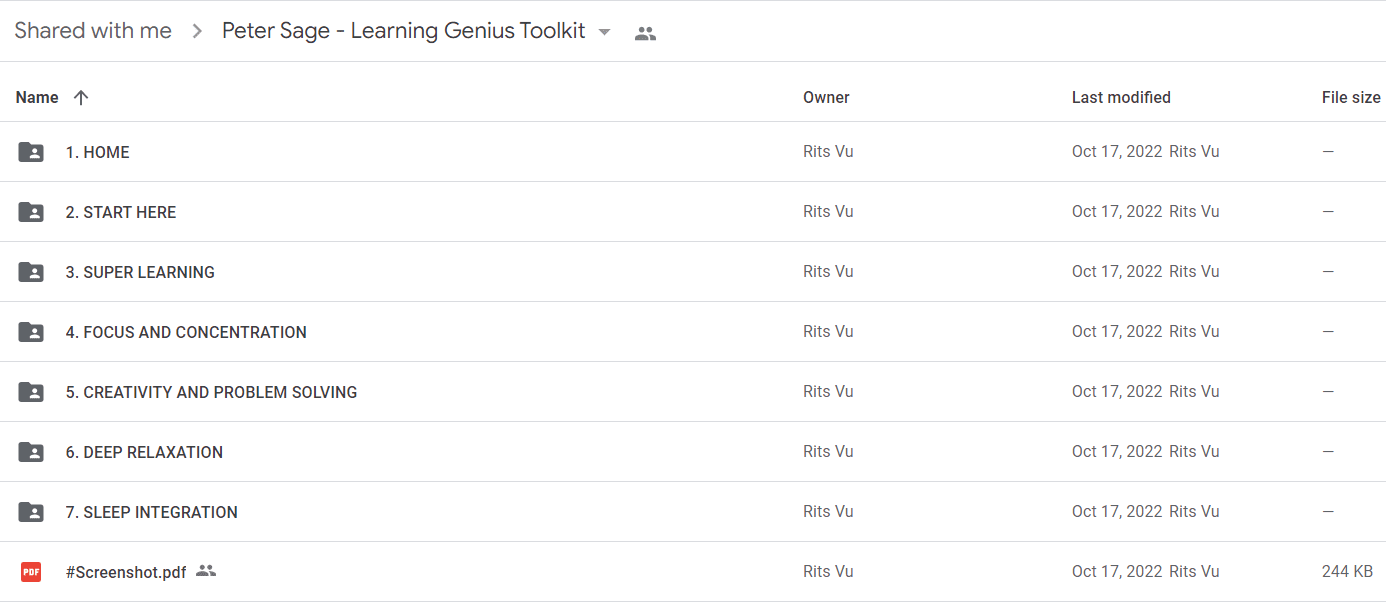Open the 1. HOME shared folder icon
The height and width of the screenshot is (602, 1386).
[31, 152]
